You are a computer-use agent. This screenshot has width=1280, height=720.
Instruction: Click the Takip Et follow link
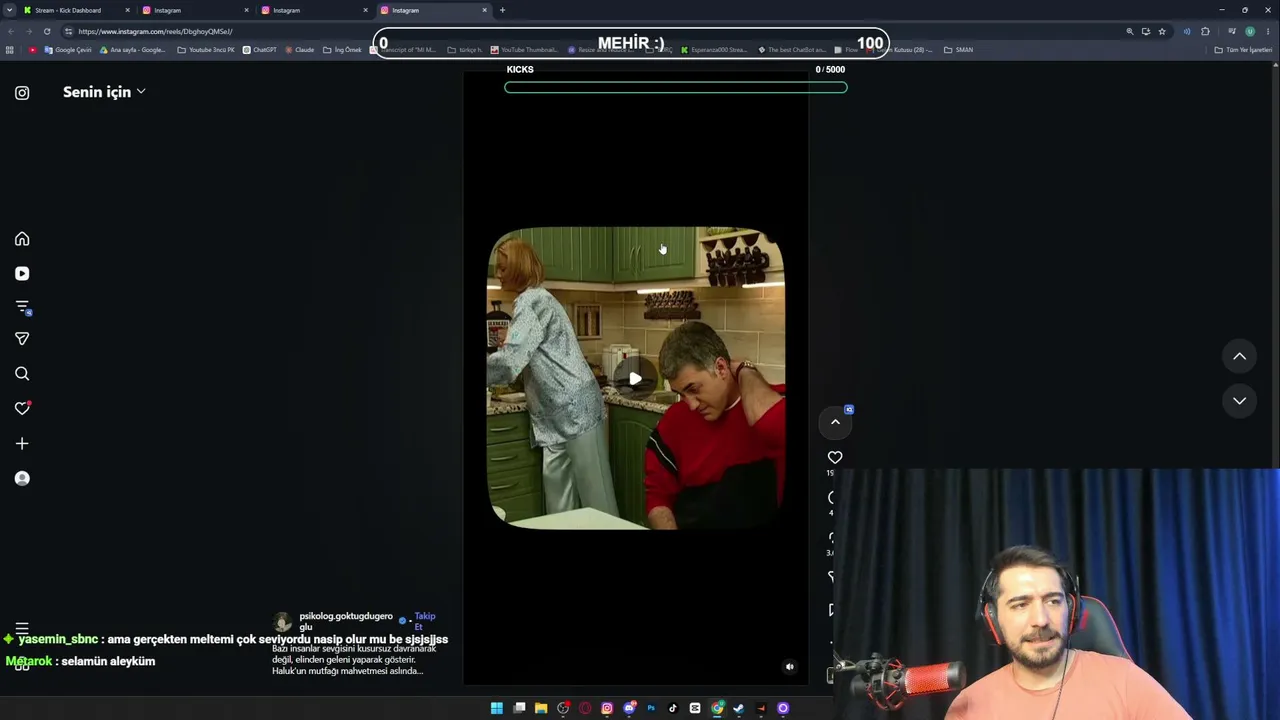point(424,621)
